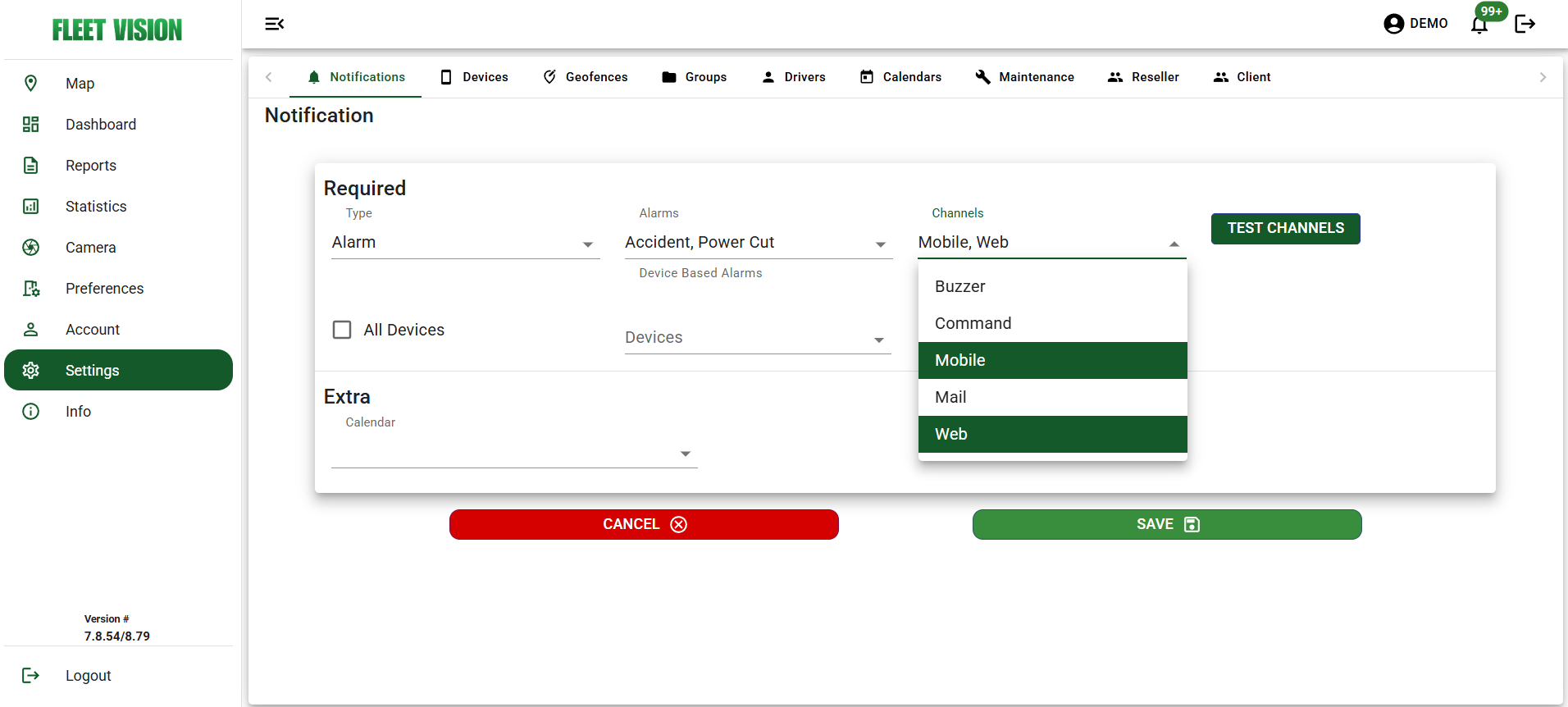The image size is (1568, 707).
Task: Switch to the Reseller tab
Action: 1143,77
